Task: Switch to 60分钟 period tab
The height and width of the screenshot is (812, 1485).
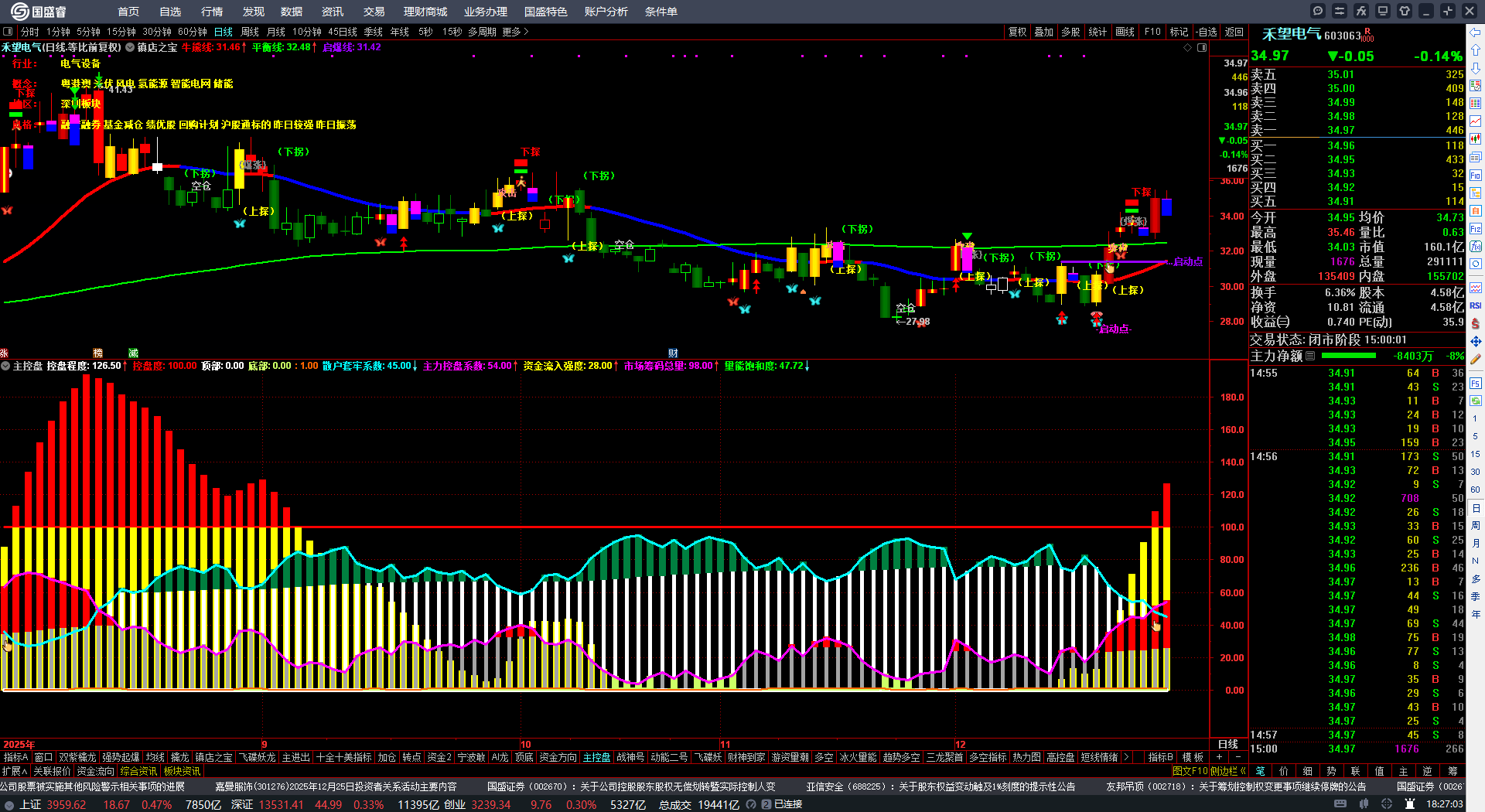Action: tap(193, 32)
